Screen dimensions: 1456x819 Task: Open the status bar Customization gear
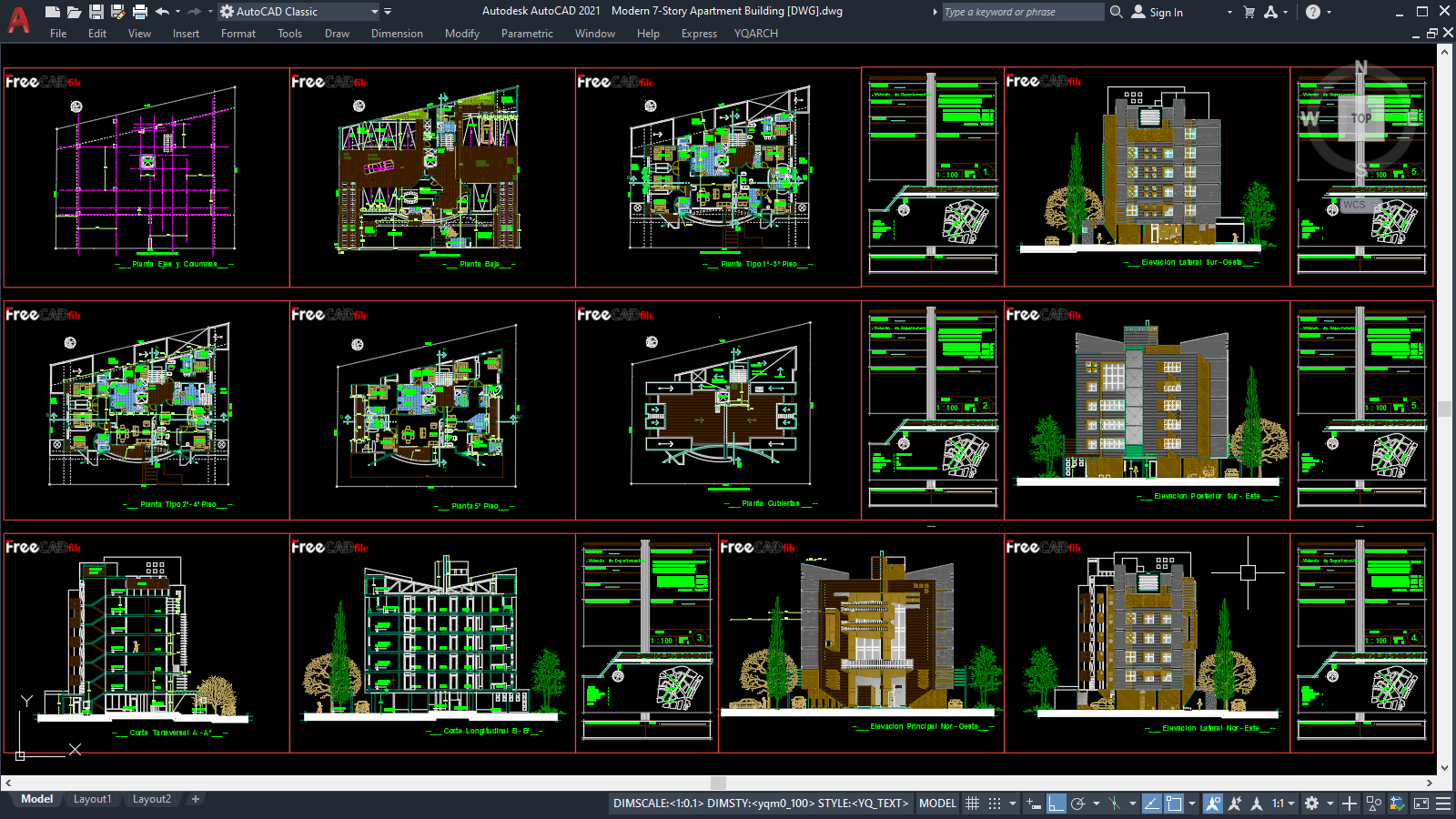(x=1310, y=804)
